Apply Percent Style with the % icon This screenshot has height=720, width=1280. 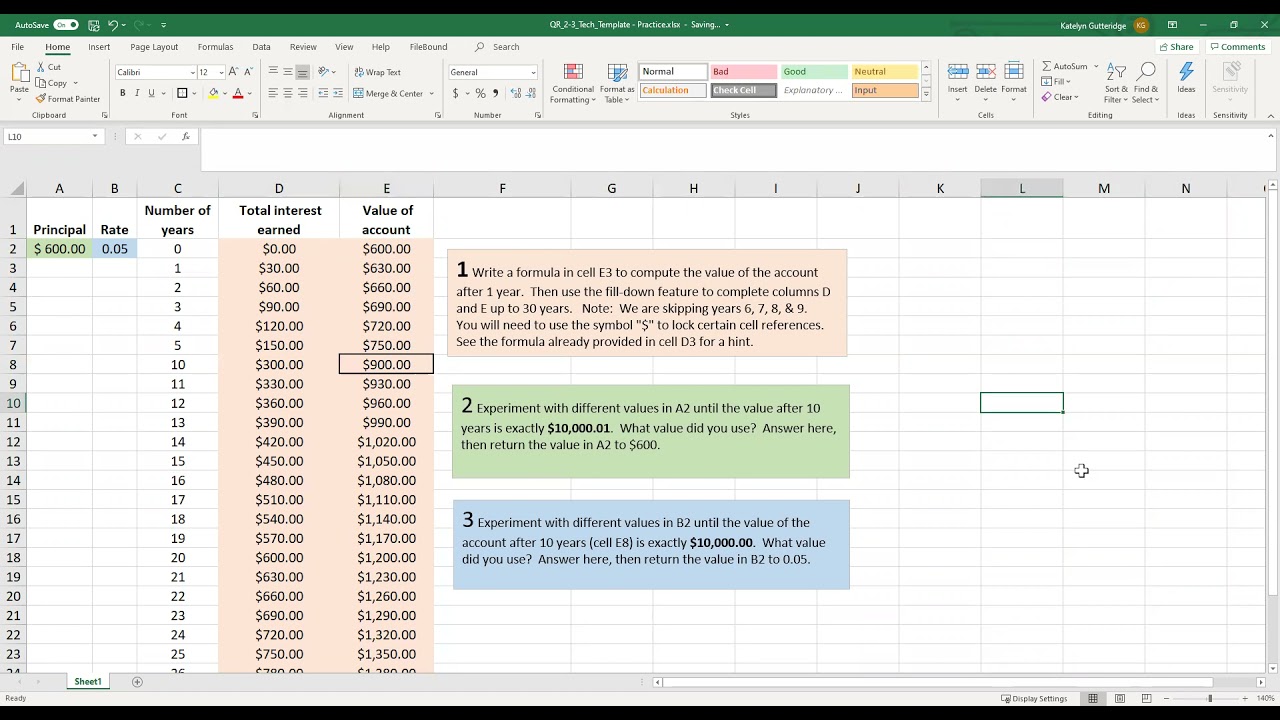(x=480, y=93)
